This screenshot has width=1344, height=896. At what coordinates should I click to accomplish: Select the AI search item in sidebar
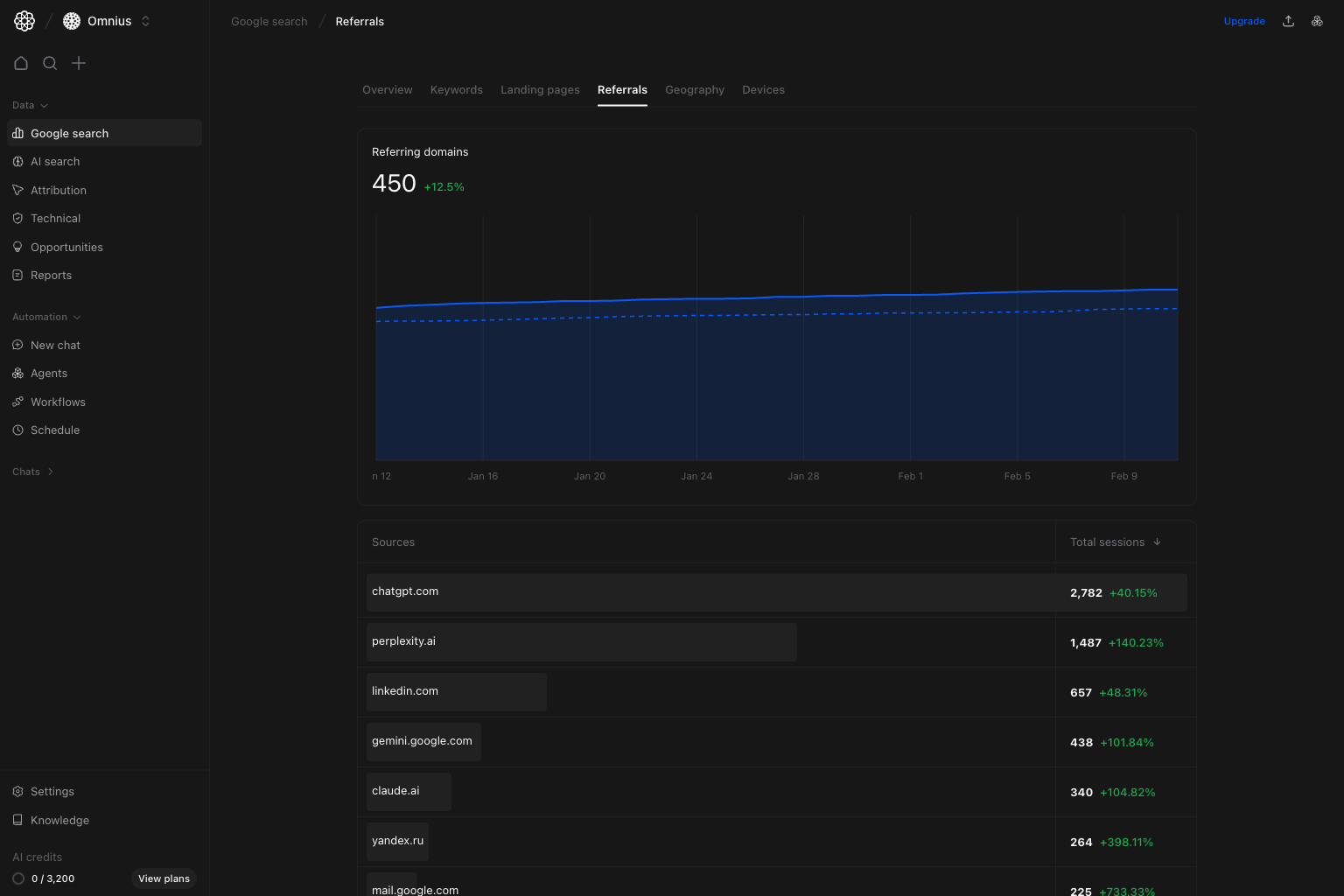click(x=55, y=161)
